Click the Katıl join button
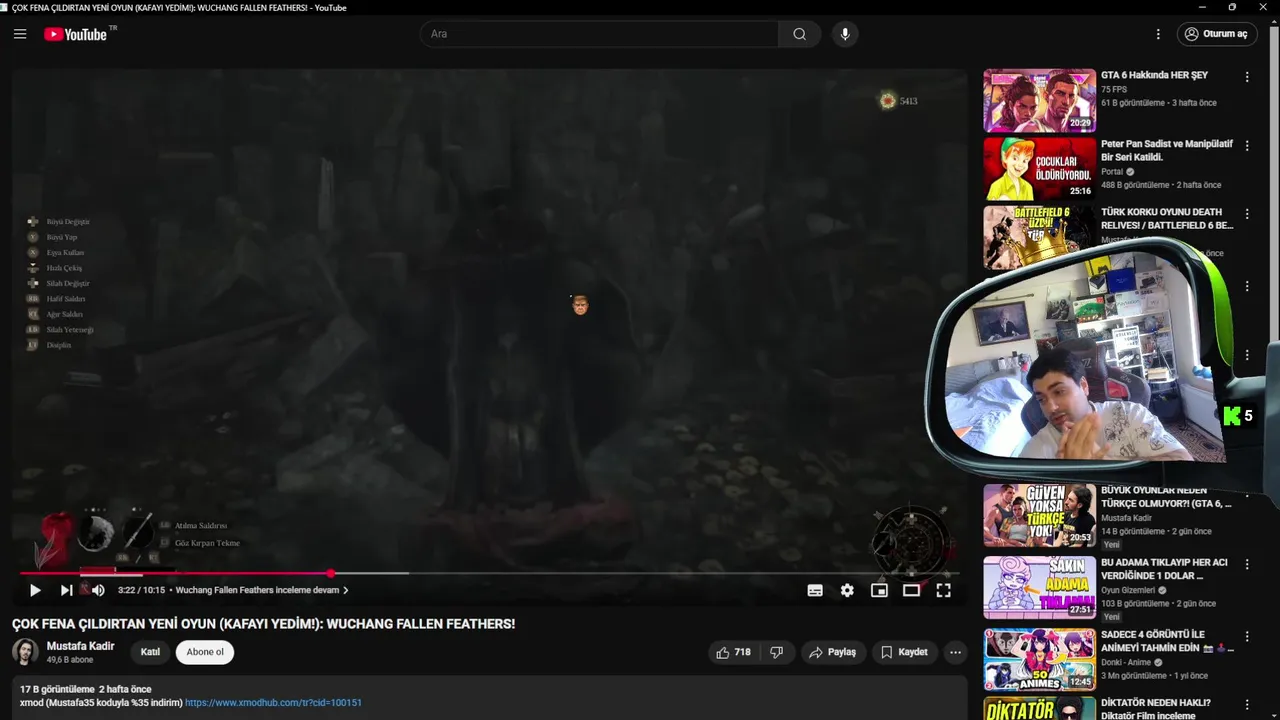The width and height of the screenshot is (1280, 720). pyautogui.click(x=150, y=652)
